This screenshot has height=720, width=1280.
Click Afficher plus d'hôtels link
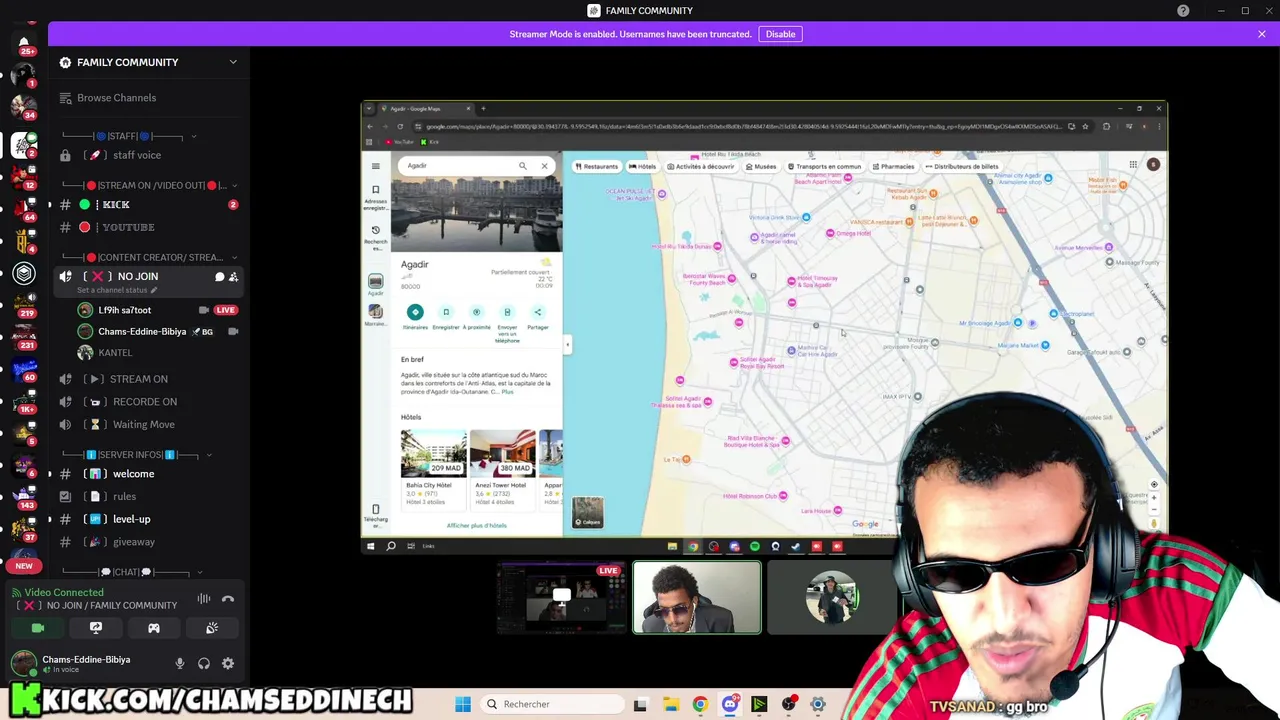tap(476, 526)
